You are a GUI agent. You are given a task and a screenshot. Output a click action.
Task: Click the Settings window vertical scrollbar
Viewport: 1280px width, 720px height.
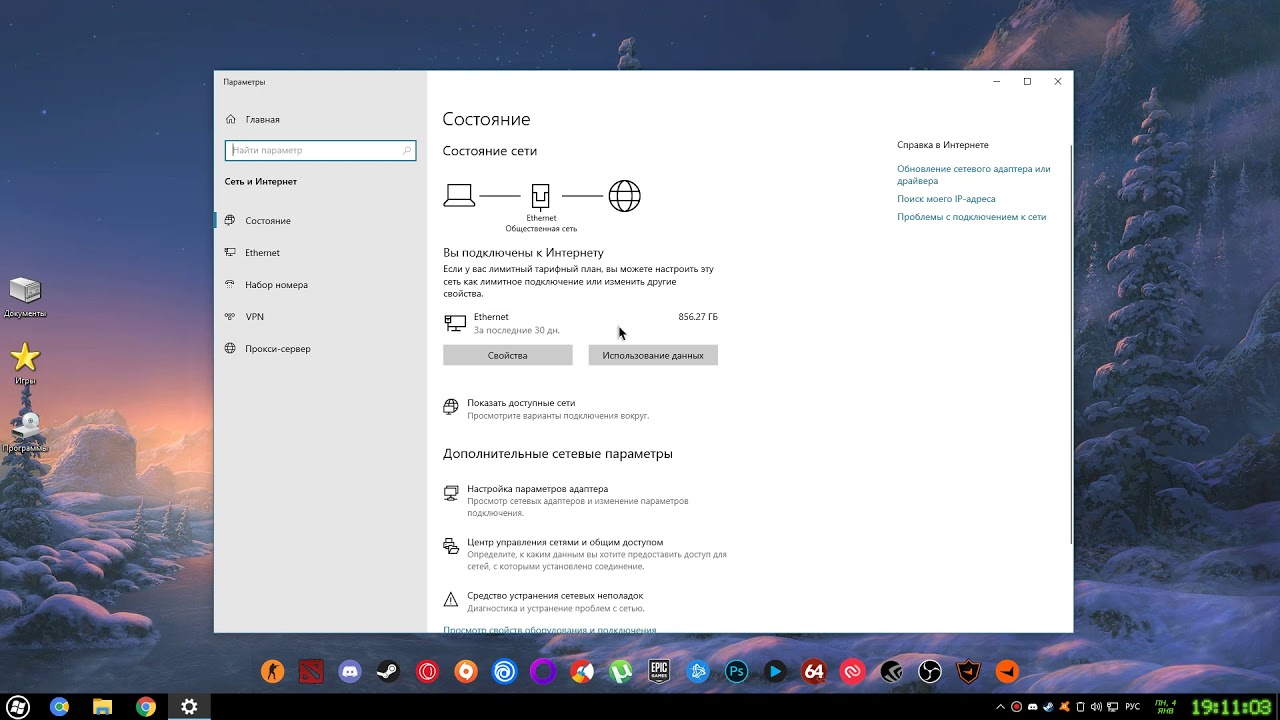1070,345
